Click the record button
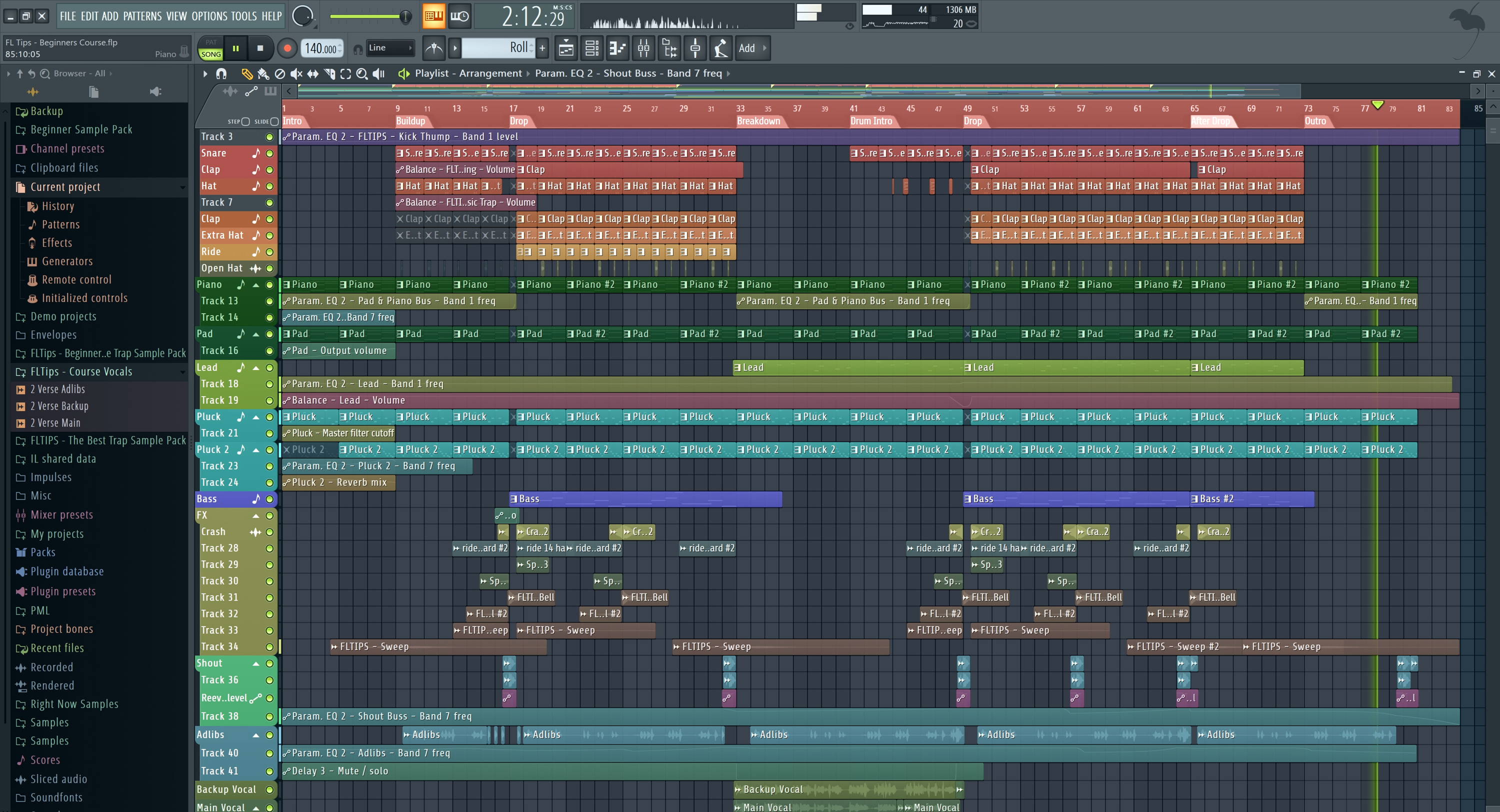The image size is (1500, 812). tap(286, 48)
